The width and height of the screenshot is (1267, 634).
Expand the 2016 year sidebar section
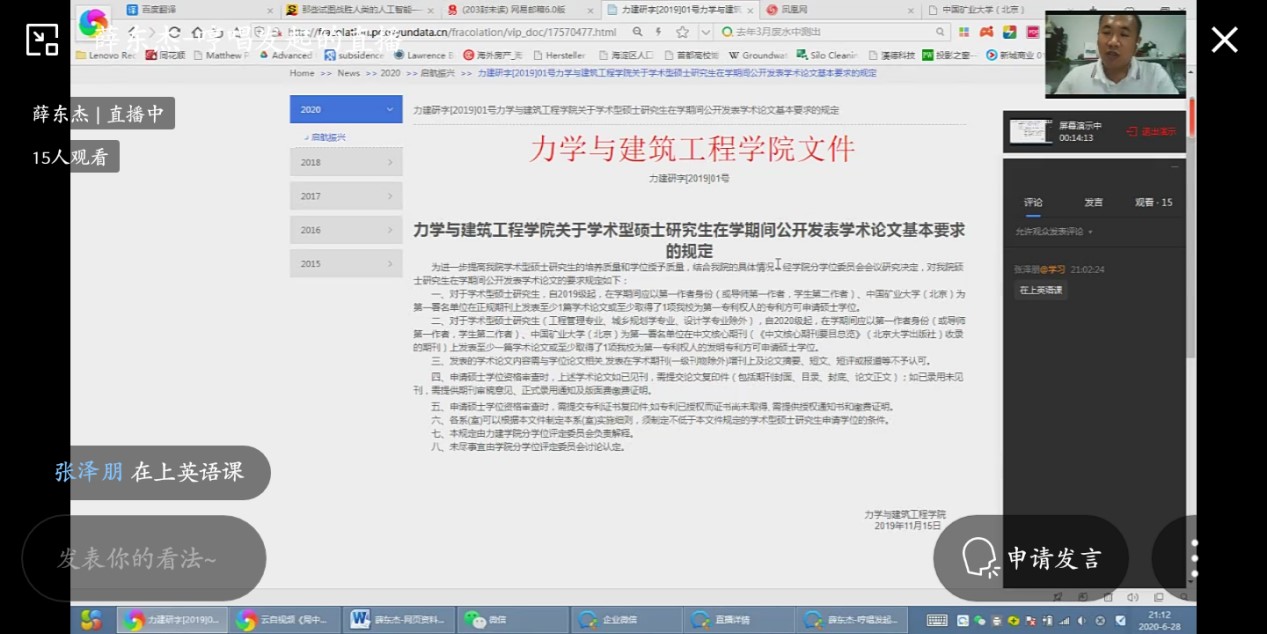click(346, 230)
